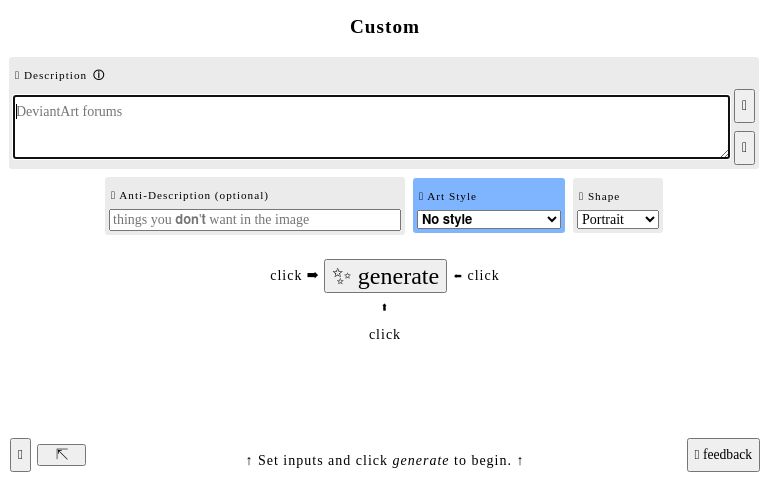The width and height of the screenshot is (768, 480).
Task: Click the info icon beside Description
Action: [99, 75]
